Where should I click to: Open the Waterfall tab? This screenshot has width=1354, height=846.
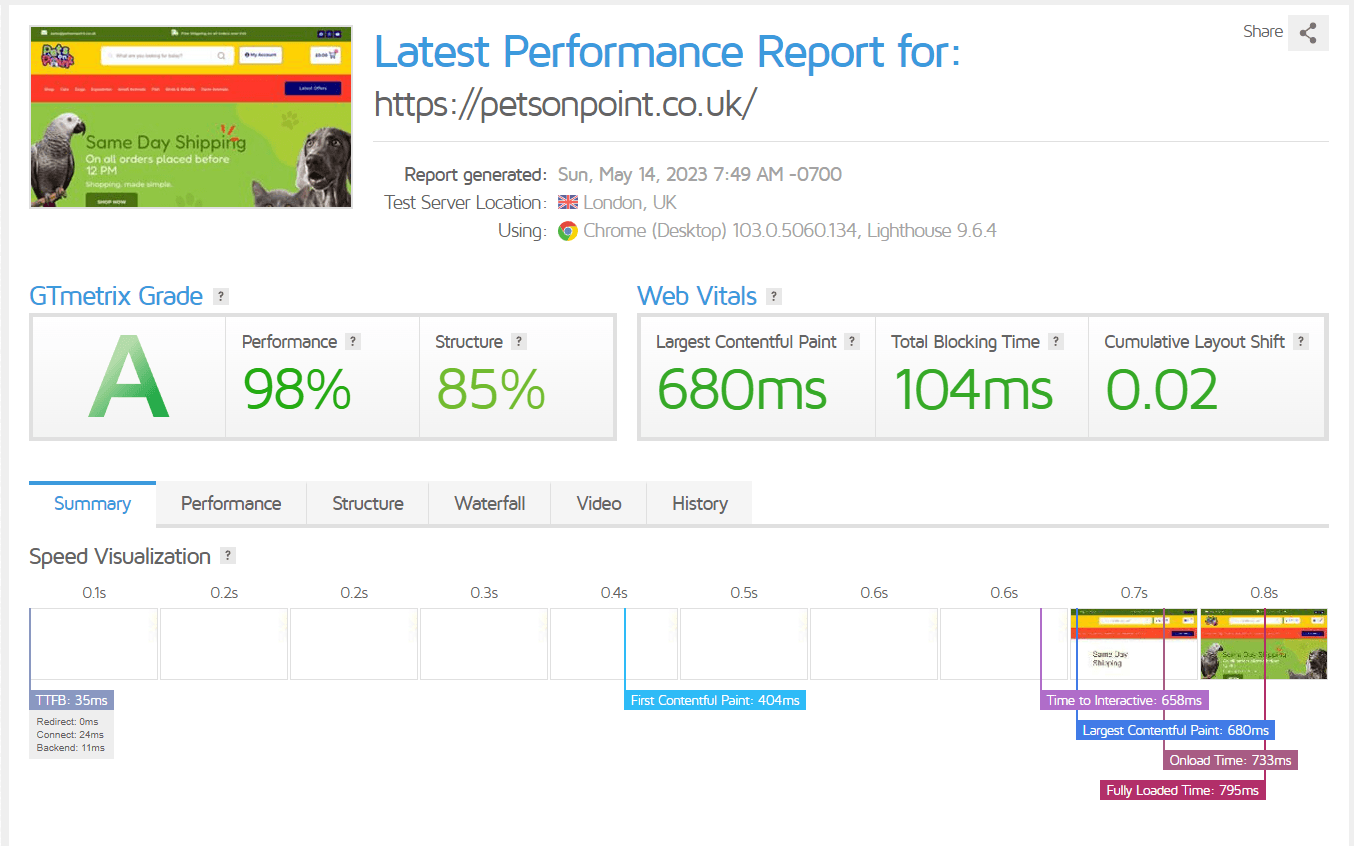pos(489,503)
